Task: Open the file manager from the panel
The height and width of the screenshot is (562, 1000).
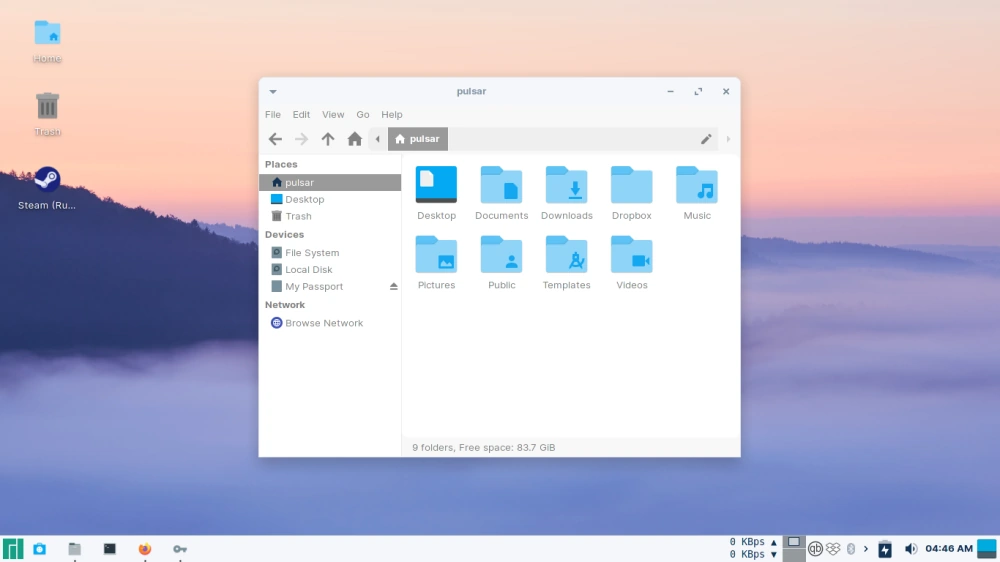Action: [75, 549]
